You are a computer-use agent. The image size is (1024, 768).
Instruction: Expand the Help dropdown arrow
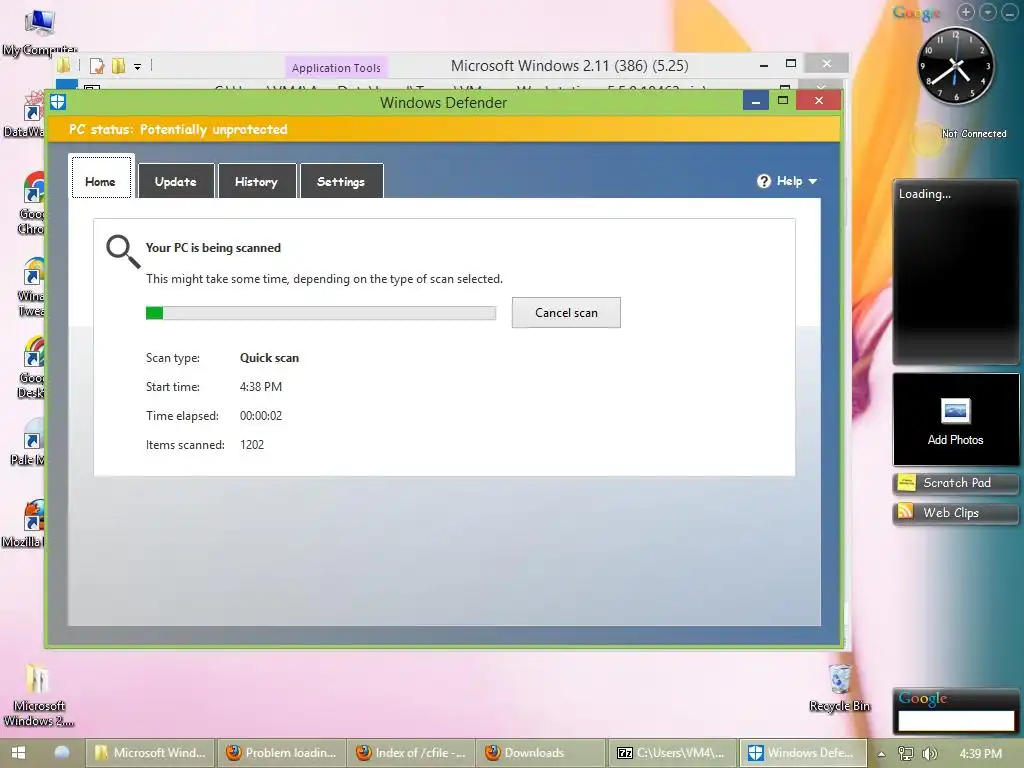(812, 182)
